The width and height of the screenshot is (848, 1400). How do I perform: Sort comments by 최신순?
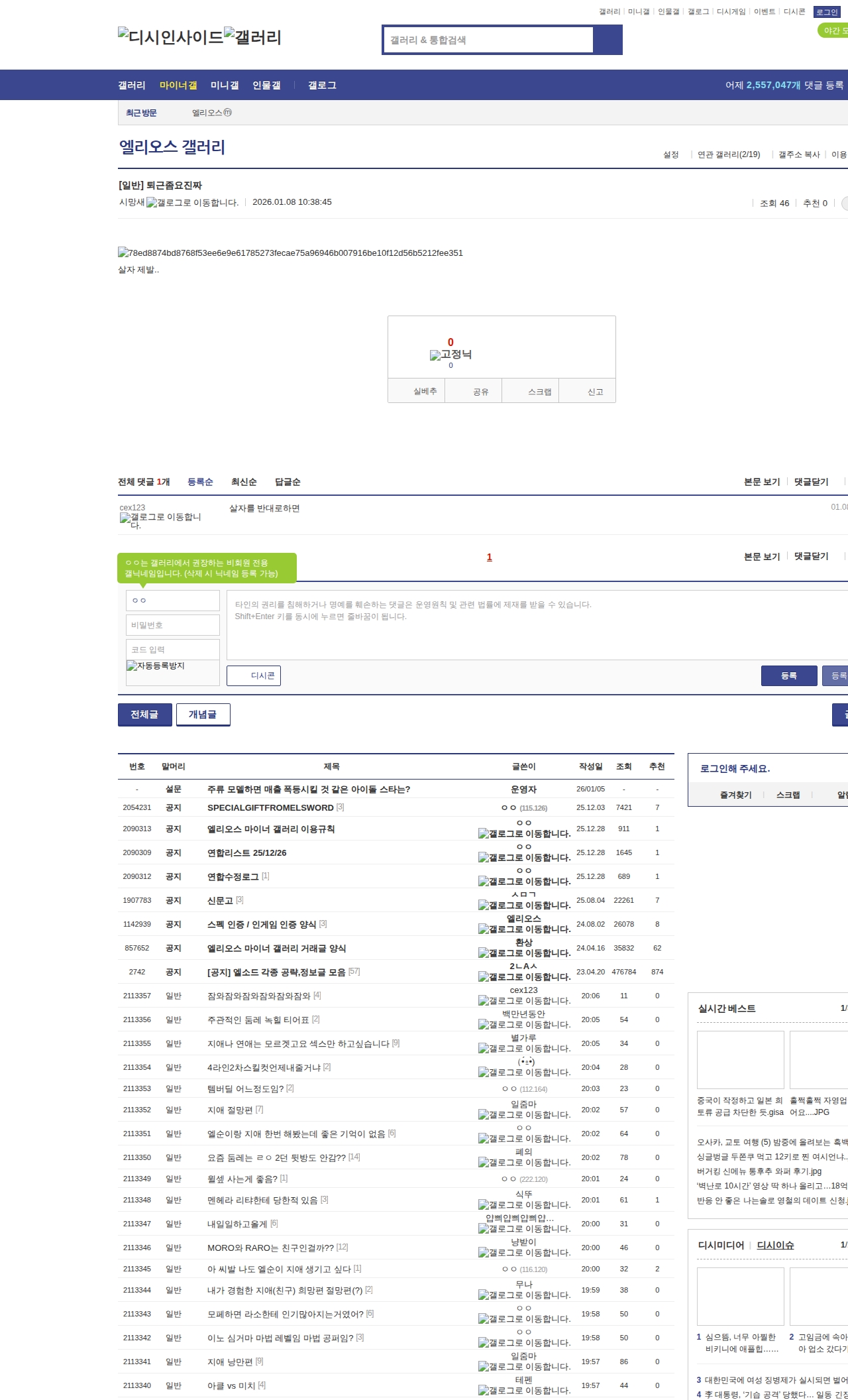pos(244,482)
